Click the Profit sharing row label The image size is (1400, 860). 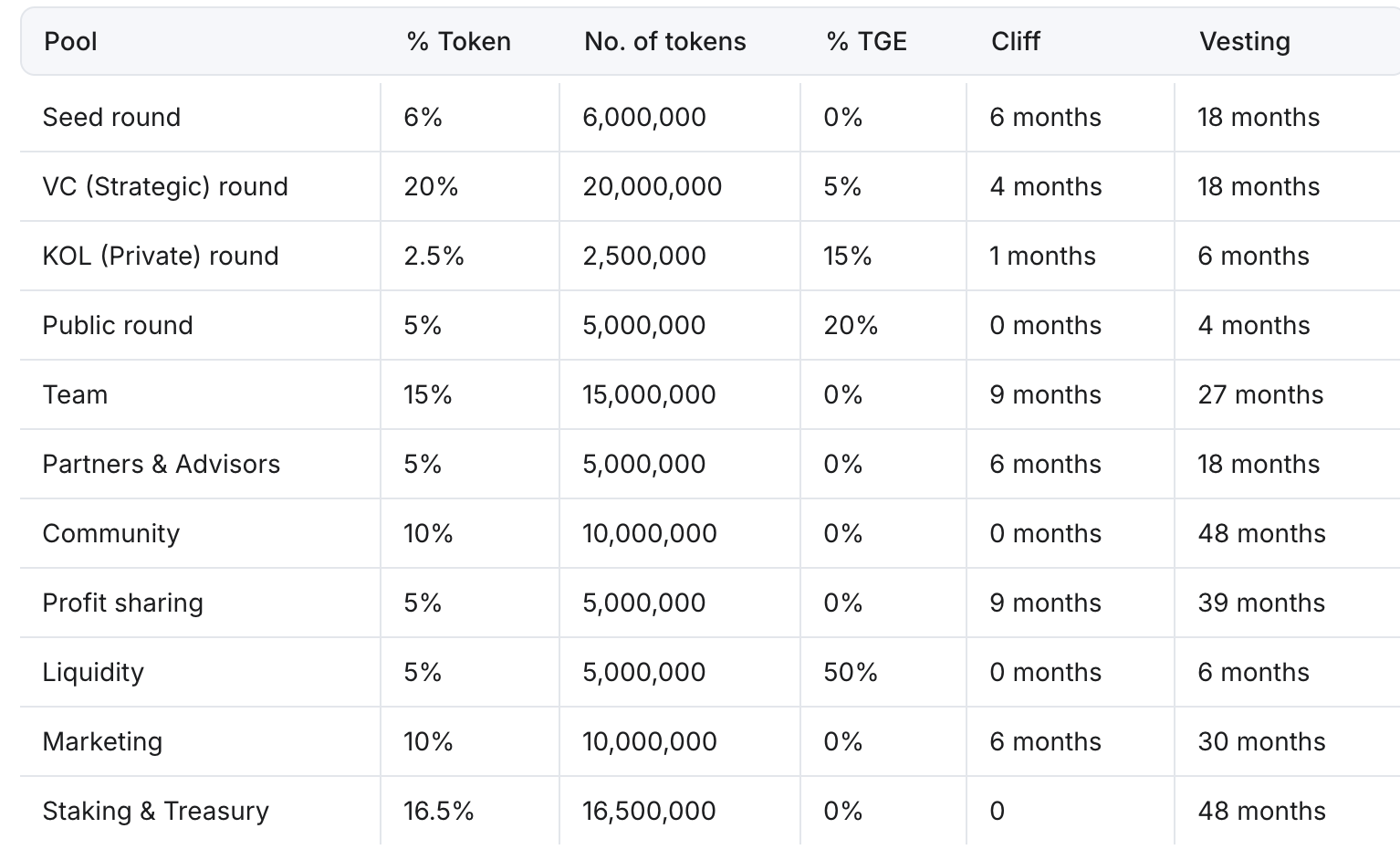122,603
